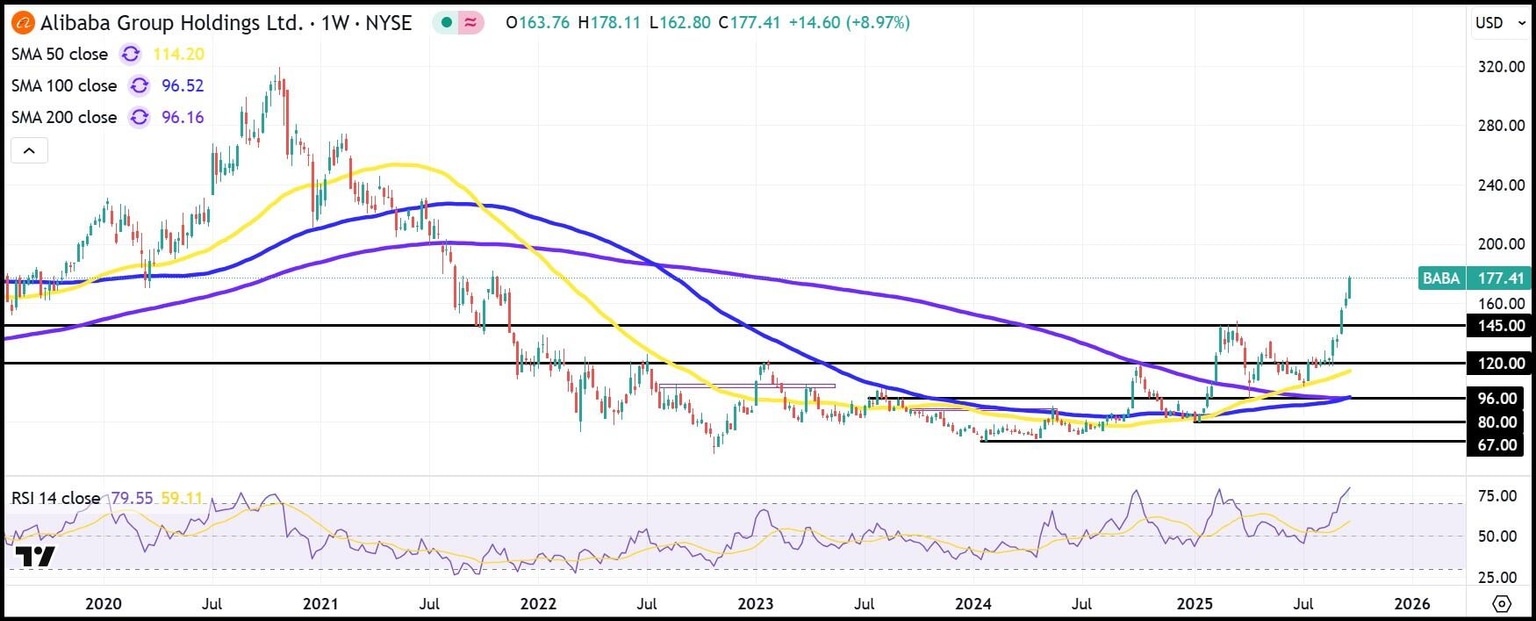Screen dimensions: 1536x621
Task: Click the refresh icon beside SMA 100 close
Action: 139,86
